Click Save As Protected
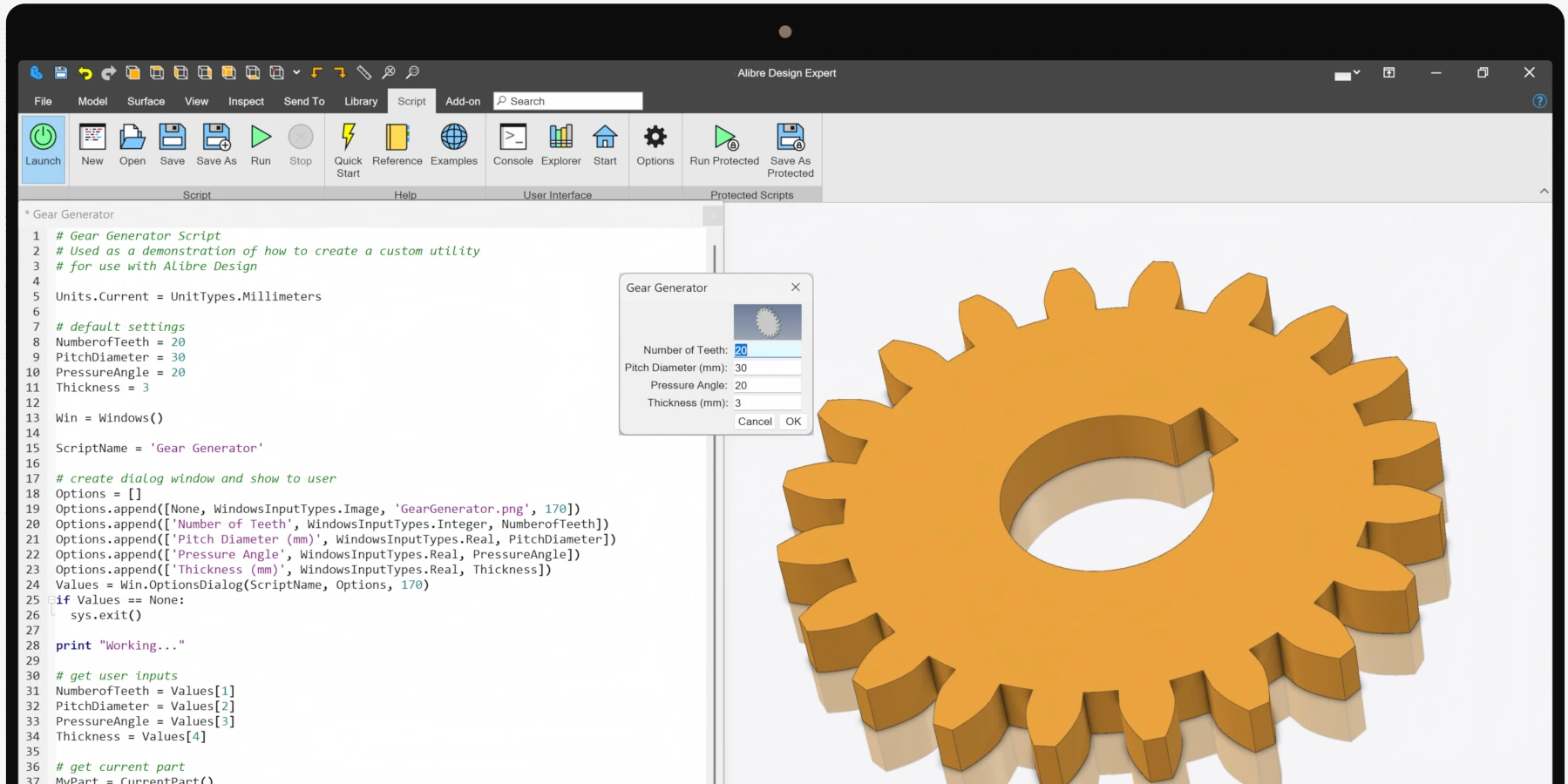Screen dimensions: 1568x784 click(791, 150)
